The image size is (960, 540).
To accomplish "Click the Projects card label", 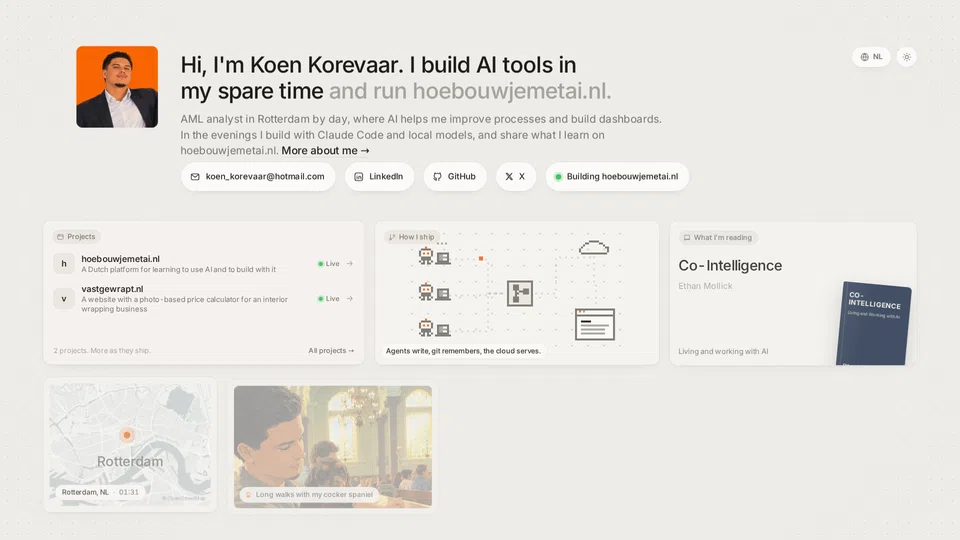I will (x=76, y=236).
